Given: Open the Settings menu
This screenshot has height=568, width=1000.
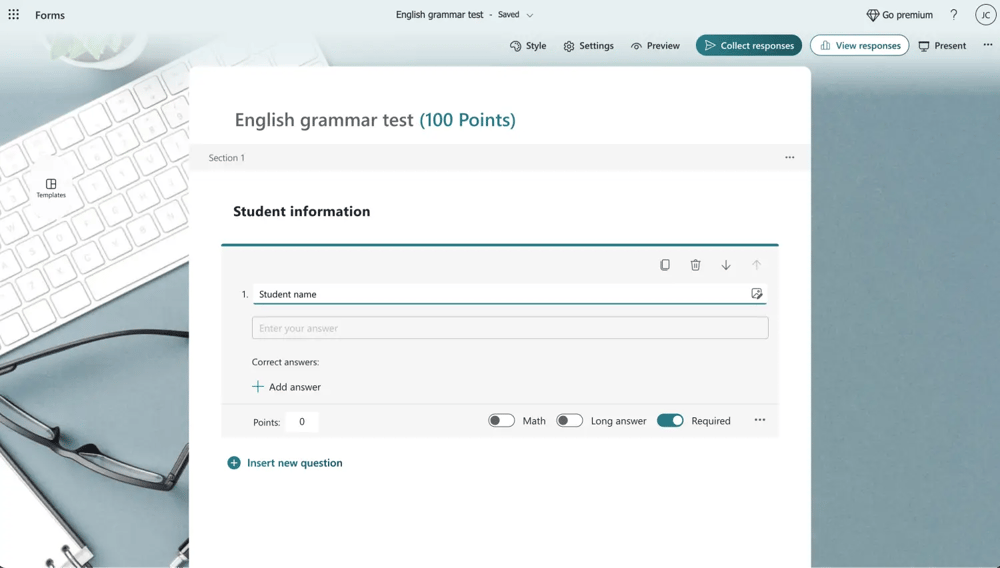Looking at the screenshot, I should pos(588,45).
